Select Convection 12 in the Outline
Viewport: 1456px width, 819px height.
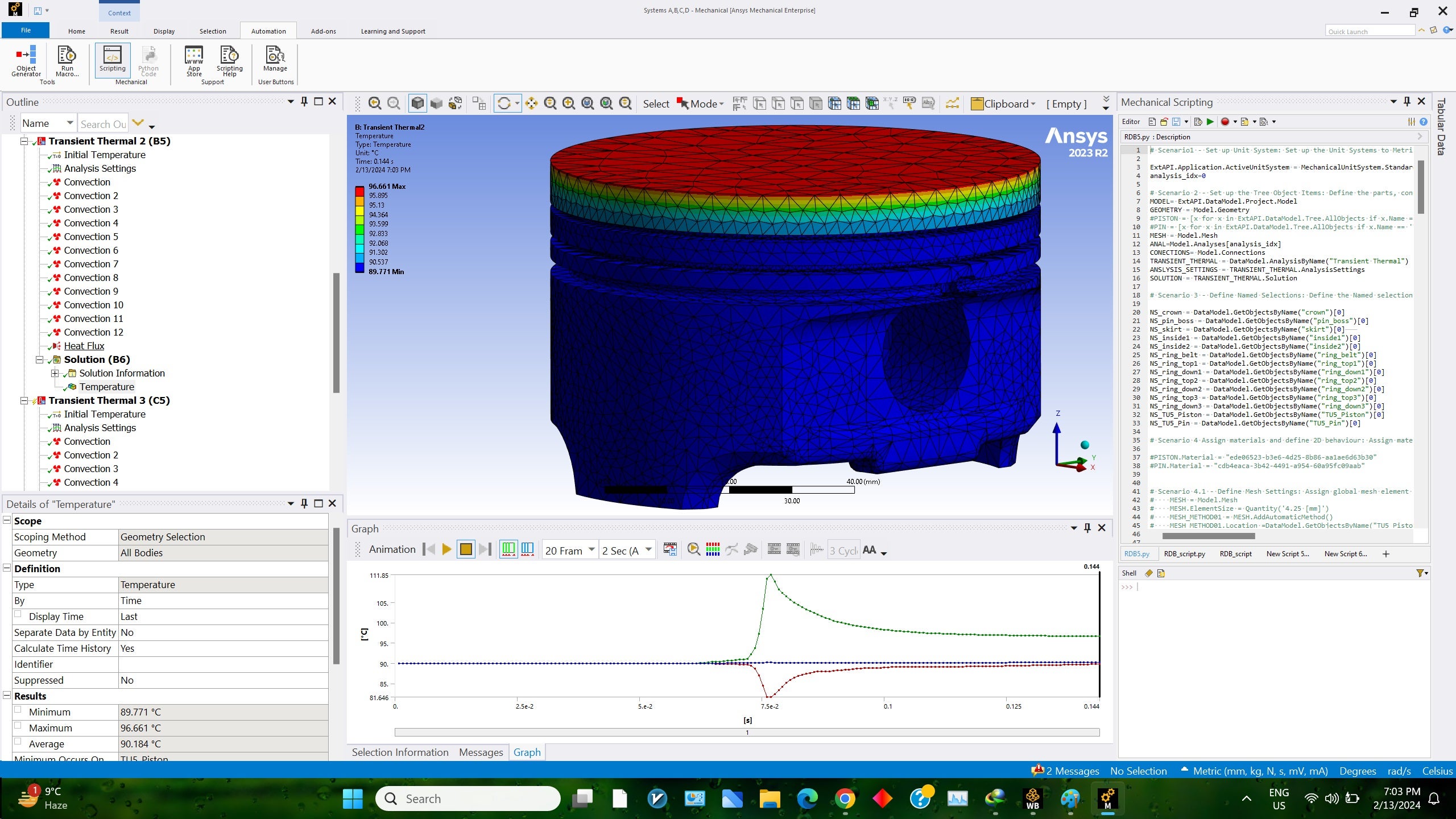click(93, 332)
